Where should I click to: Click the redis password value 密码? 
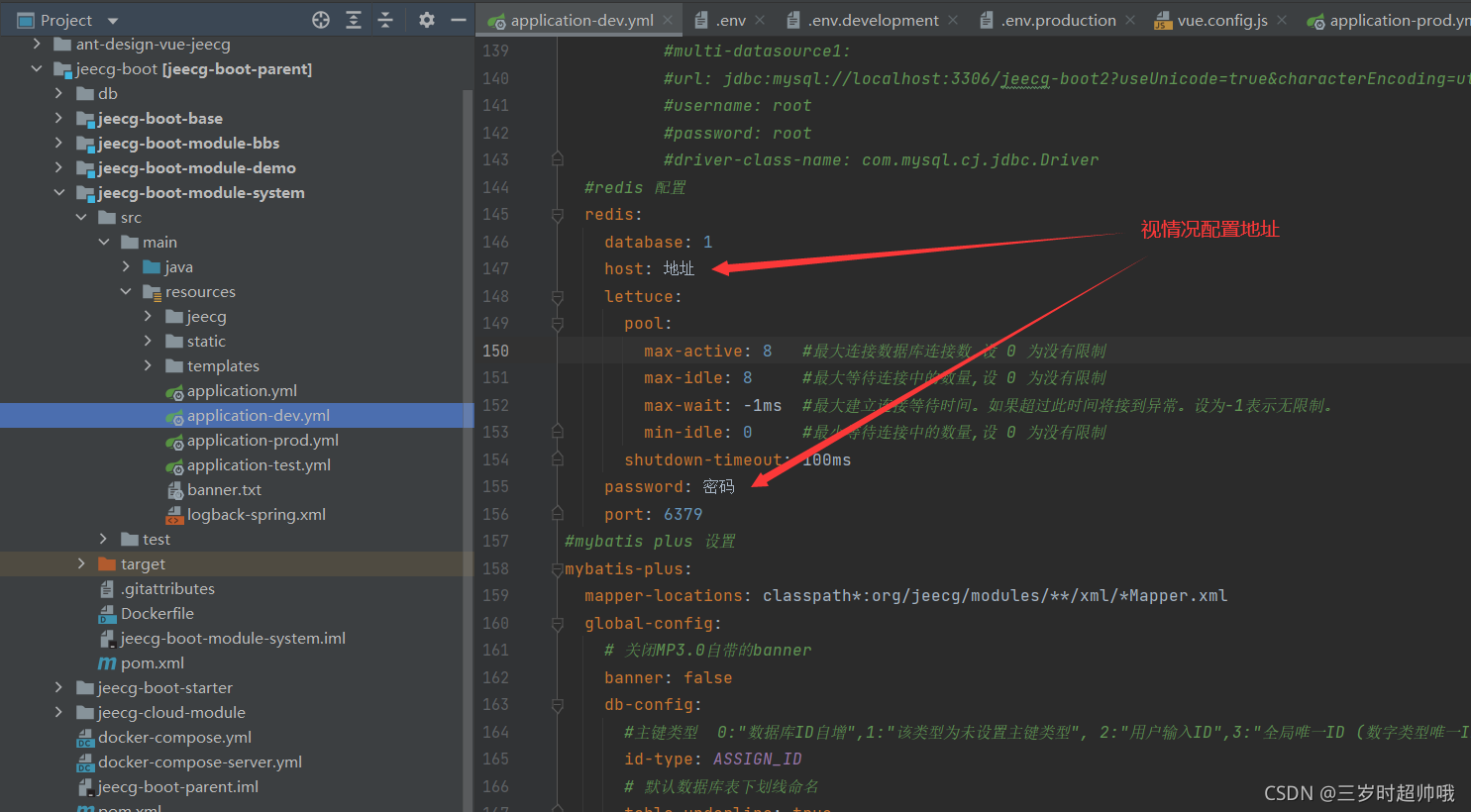tap(719, 486)
